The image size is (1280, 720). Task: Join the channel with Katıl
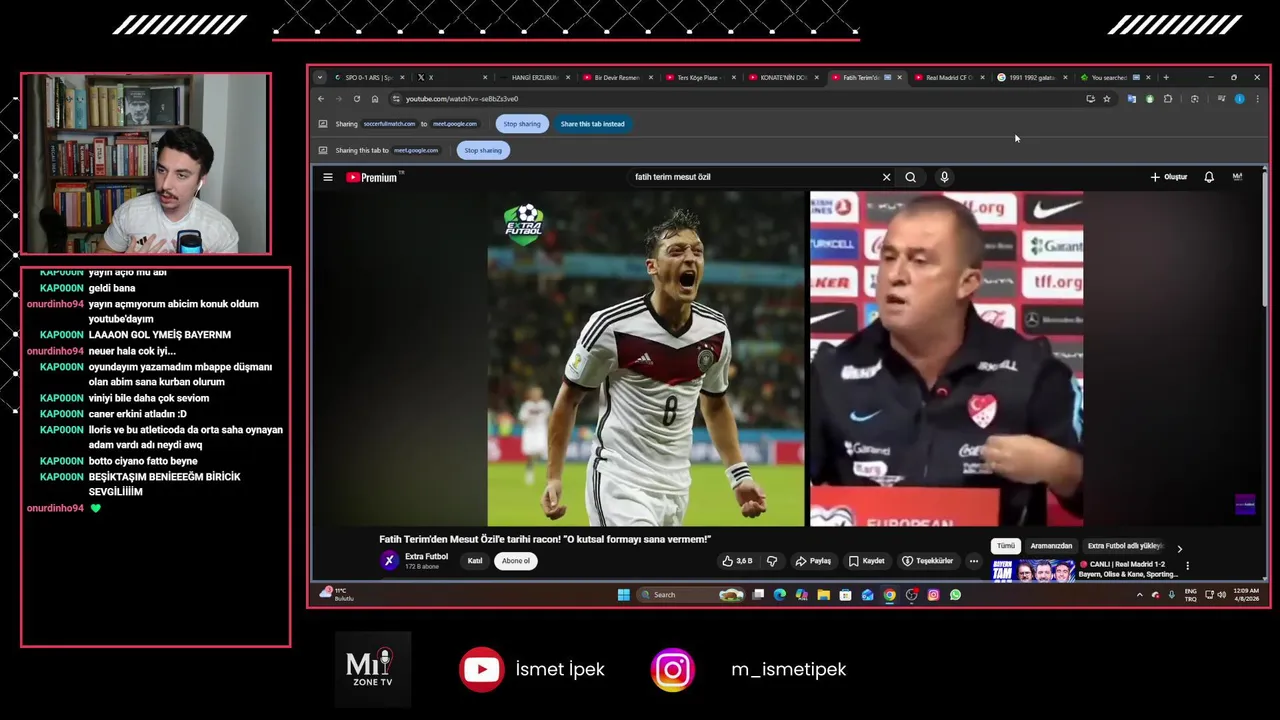click(x=475, y=561)
